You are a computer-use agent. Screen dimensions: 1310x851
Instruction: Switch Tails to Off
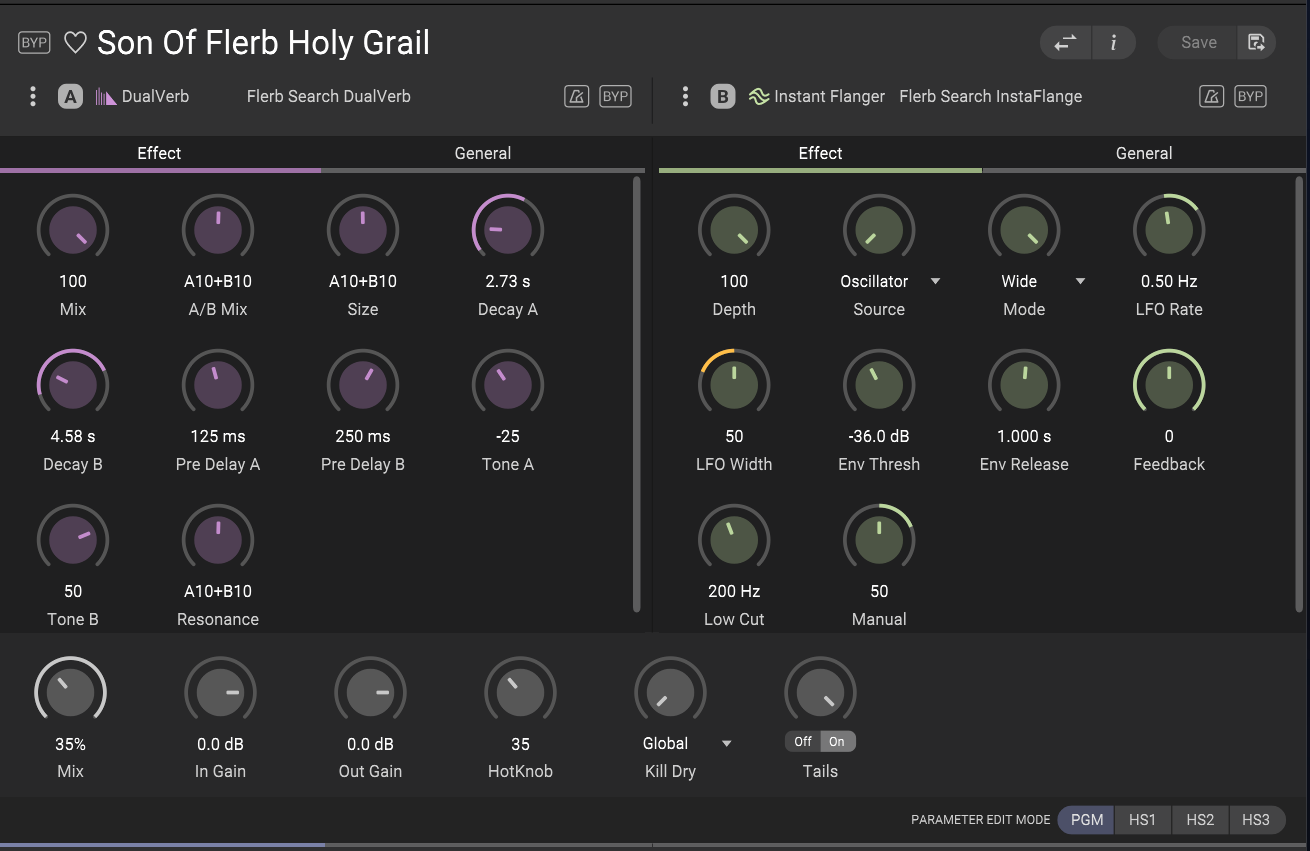pos(803,742)
